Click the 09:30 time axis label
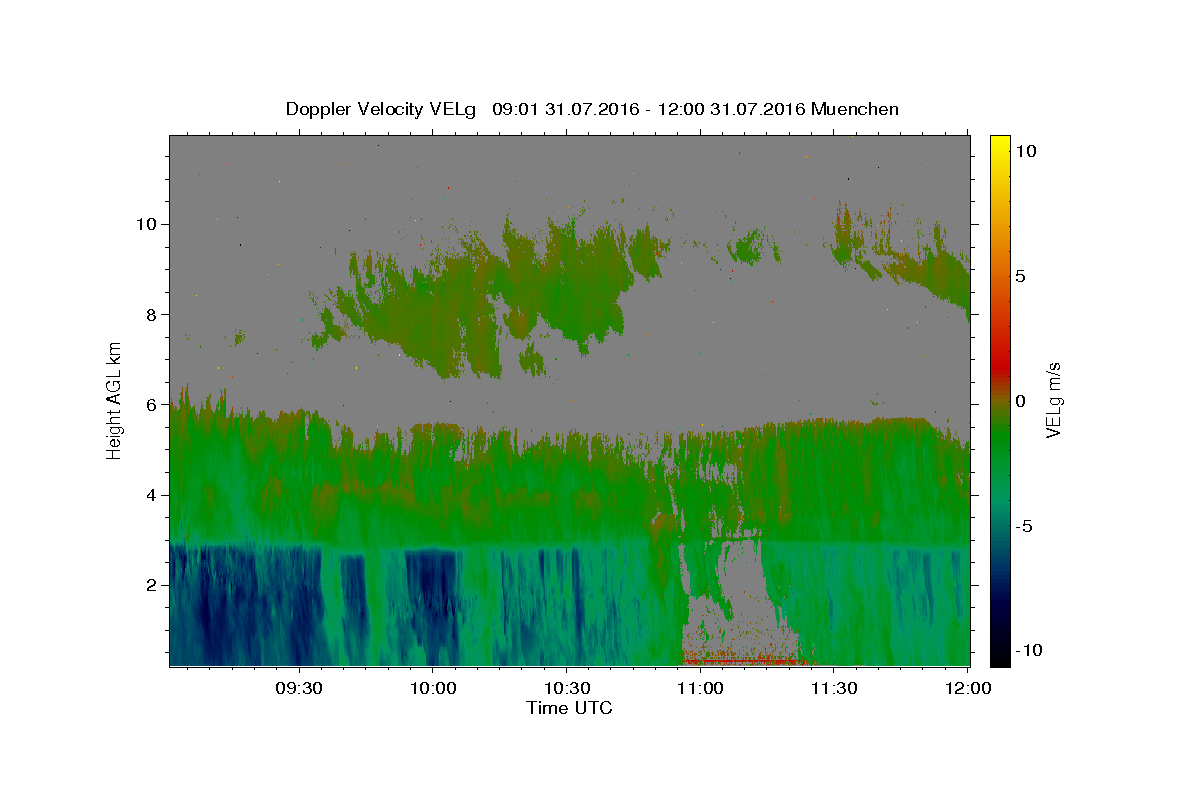 298,688
